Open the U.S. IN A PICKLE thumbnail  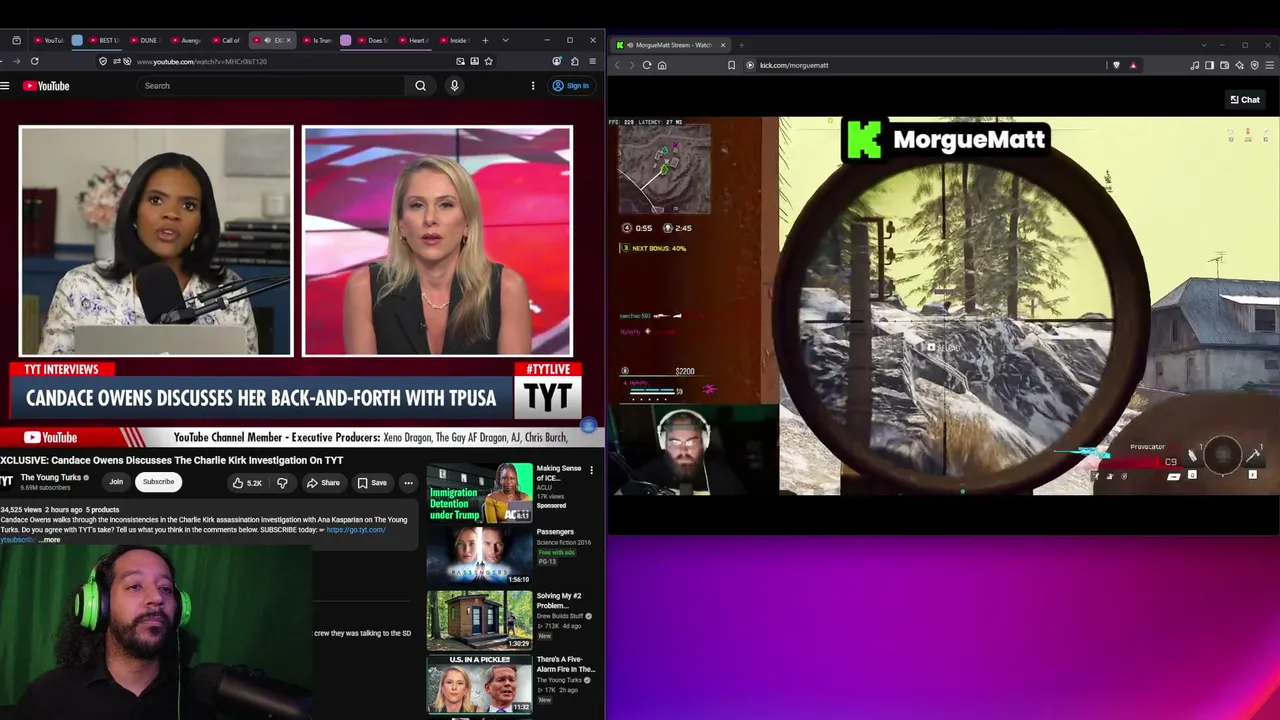click(480, 684)
